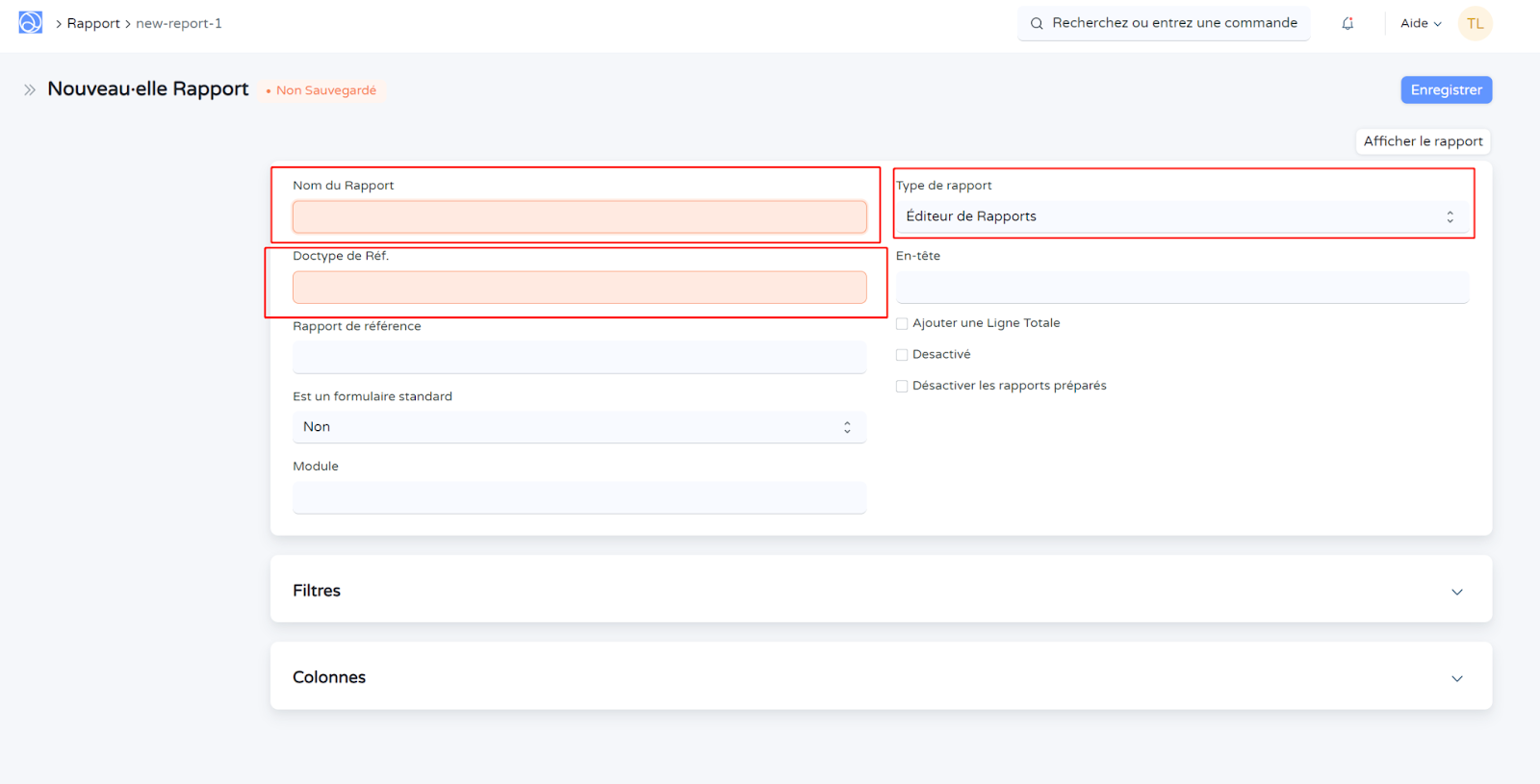
Task: Open the Type de rapport dropdown
Action: tap(1181, 217)
